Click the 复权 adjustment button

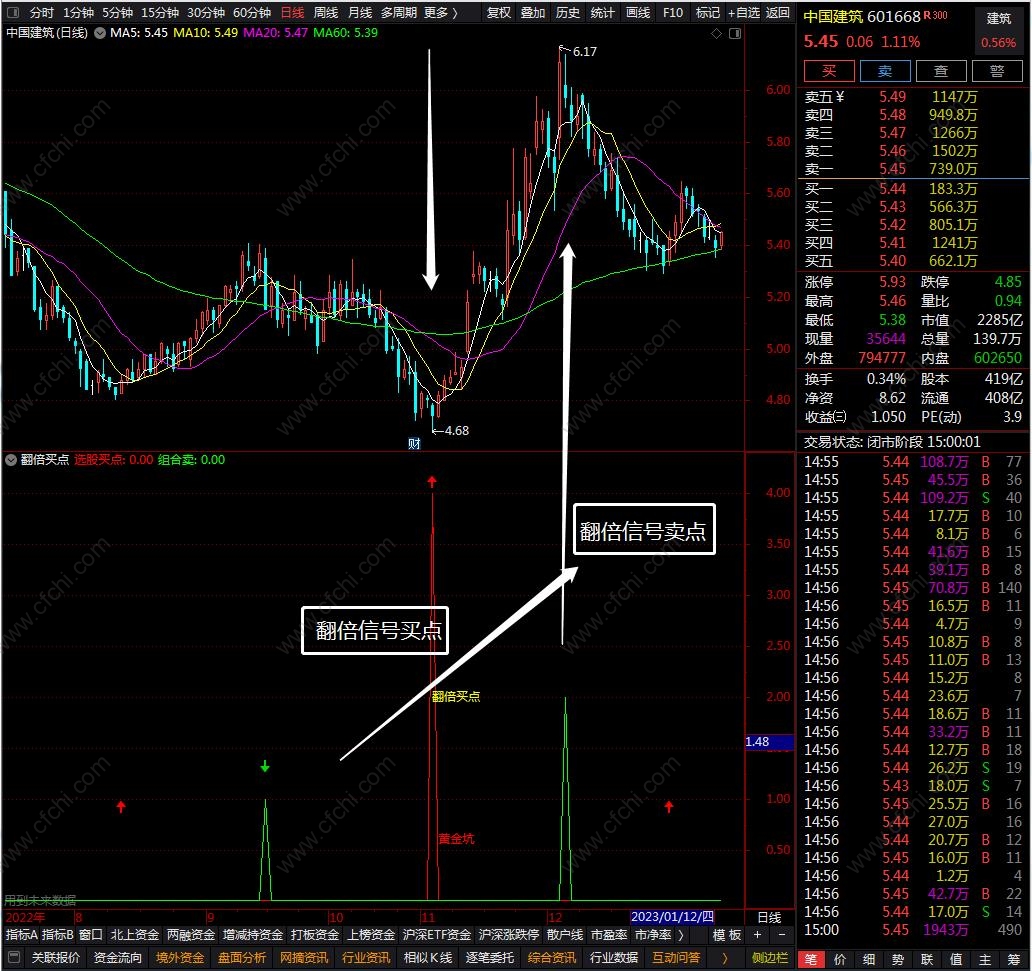pos(499,13)
